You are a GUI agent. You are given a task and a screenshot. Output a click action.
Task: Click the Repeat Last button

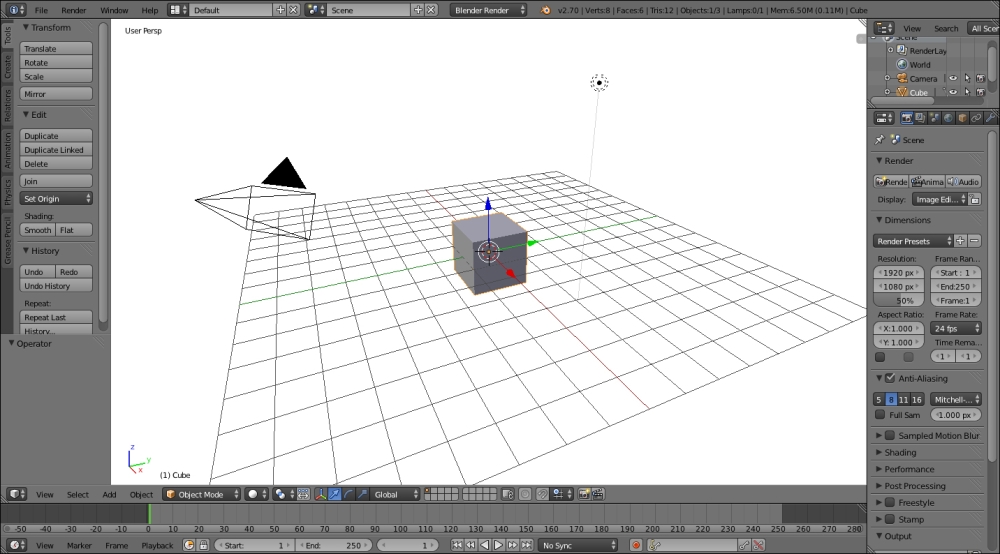coord(56,317)
